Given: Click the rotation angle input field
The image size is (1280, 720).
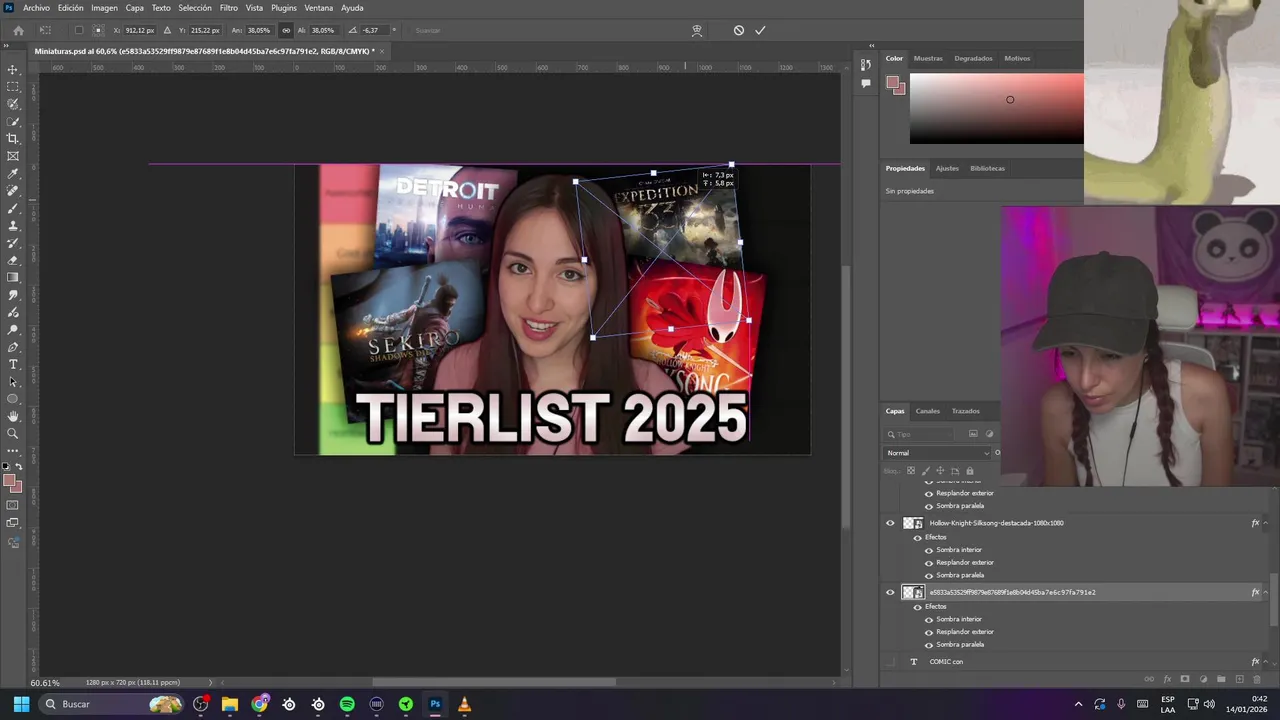Looking at the screenshot, I should tap(377, 30).
